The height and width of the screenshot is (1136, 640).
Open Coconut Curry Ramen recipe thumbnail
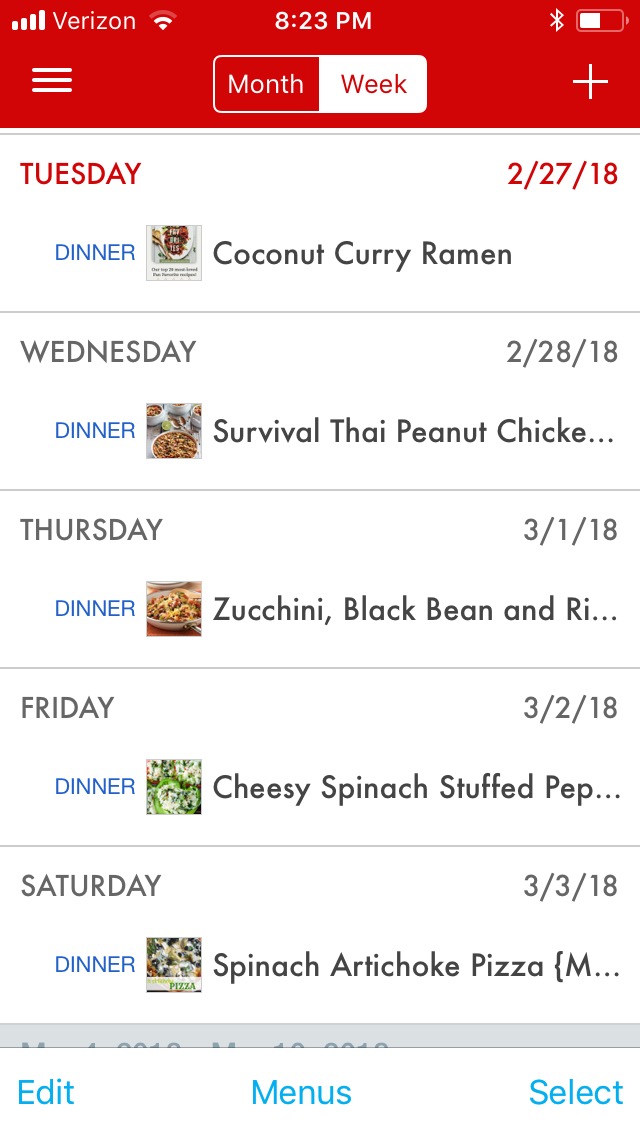174,253
